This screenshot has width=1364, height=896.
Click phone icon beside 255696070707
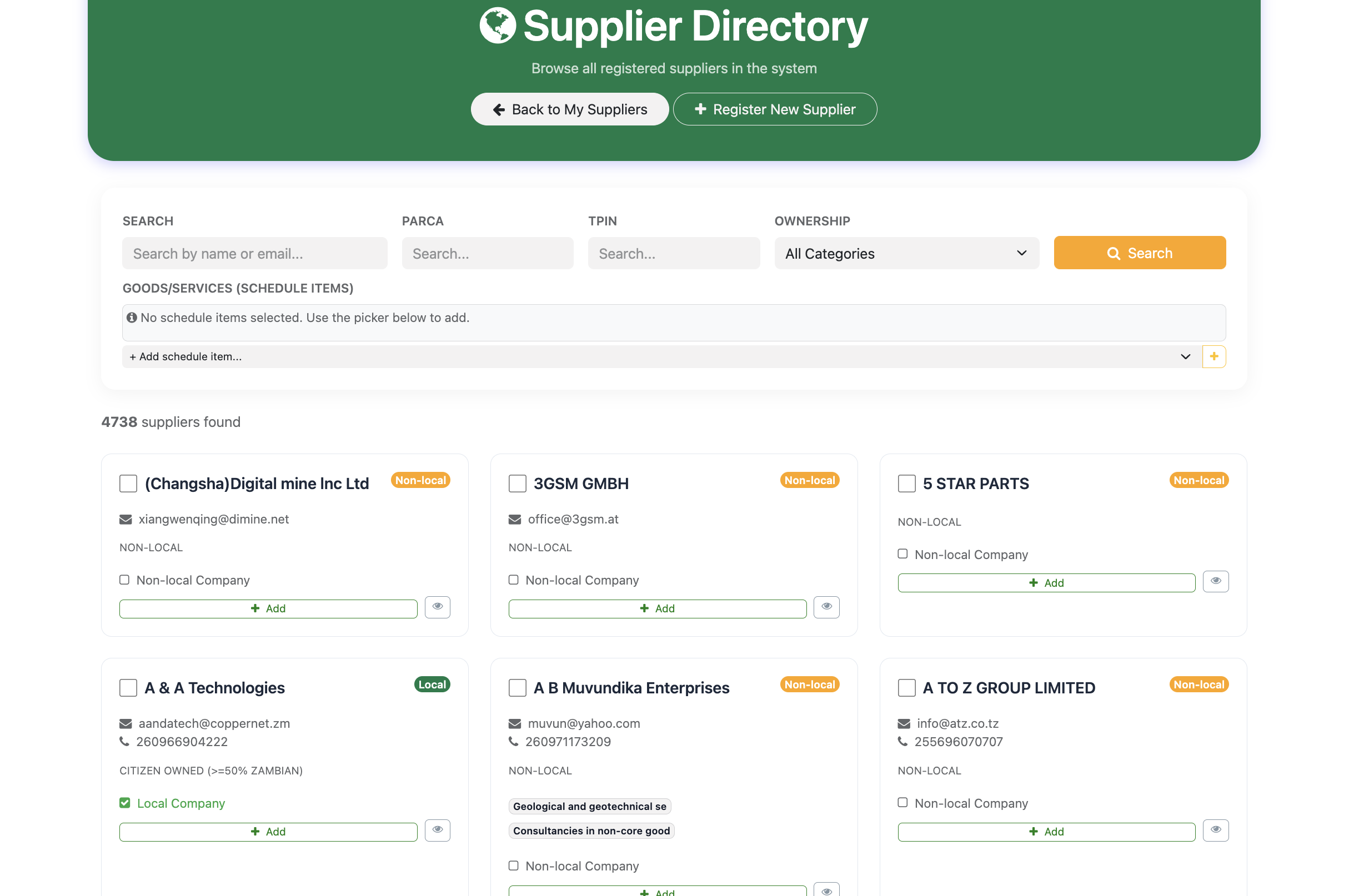point(902,741)
